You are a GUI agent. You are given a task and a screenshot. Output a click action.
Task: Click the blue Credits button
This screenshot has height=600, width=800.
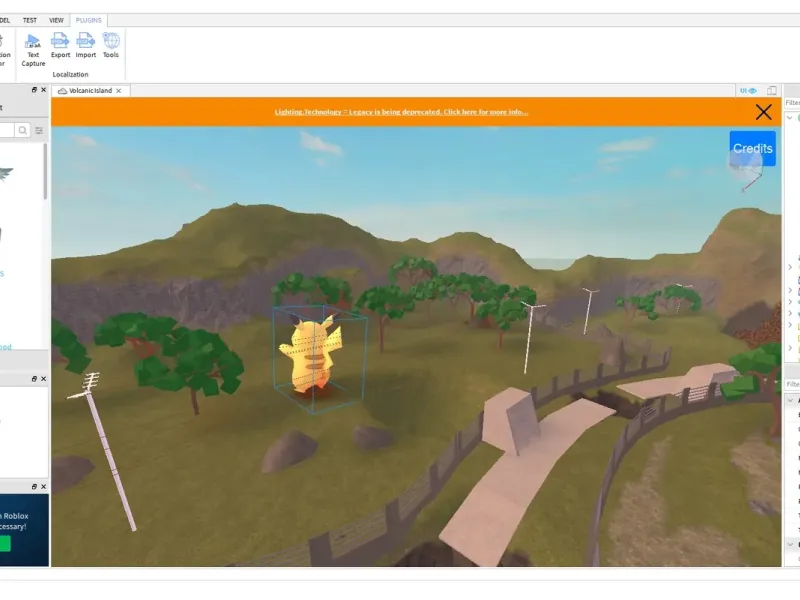(753, 148)
